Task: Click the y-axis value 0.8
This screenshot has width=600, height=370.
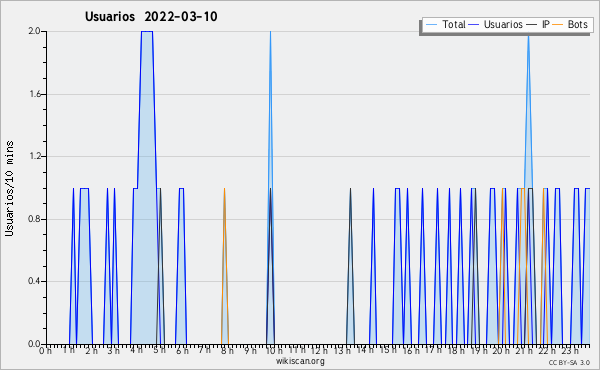Action: [x=35, y=219]
